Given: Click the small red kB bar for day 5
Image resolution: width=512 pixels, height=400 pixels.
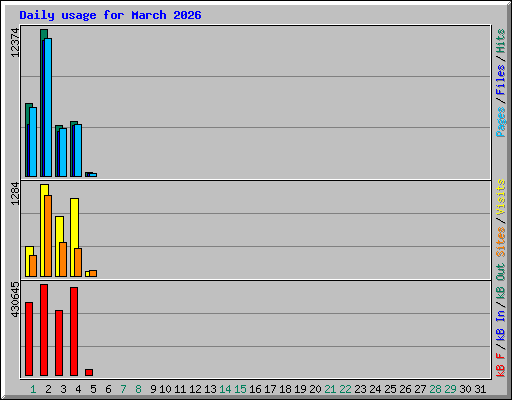Looking at the screenshot, I should [89, 372].
